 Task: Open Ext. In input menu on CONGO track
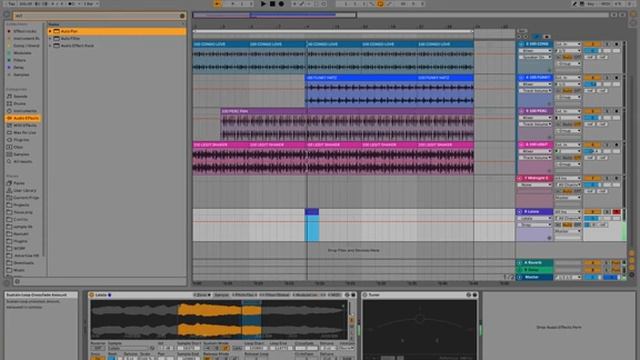(x=568, y=44)
